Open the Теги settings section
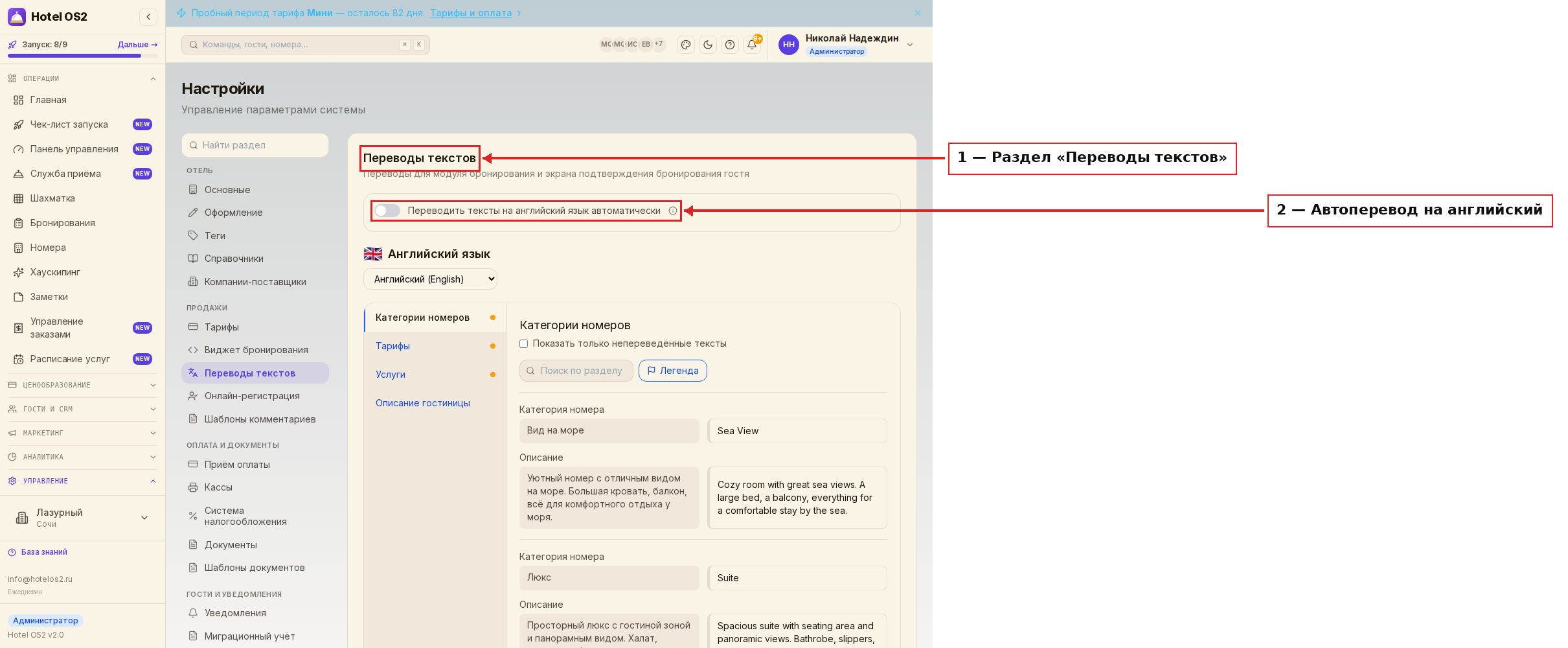1568x648 pixels. [x=255, y=236]
